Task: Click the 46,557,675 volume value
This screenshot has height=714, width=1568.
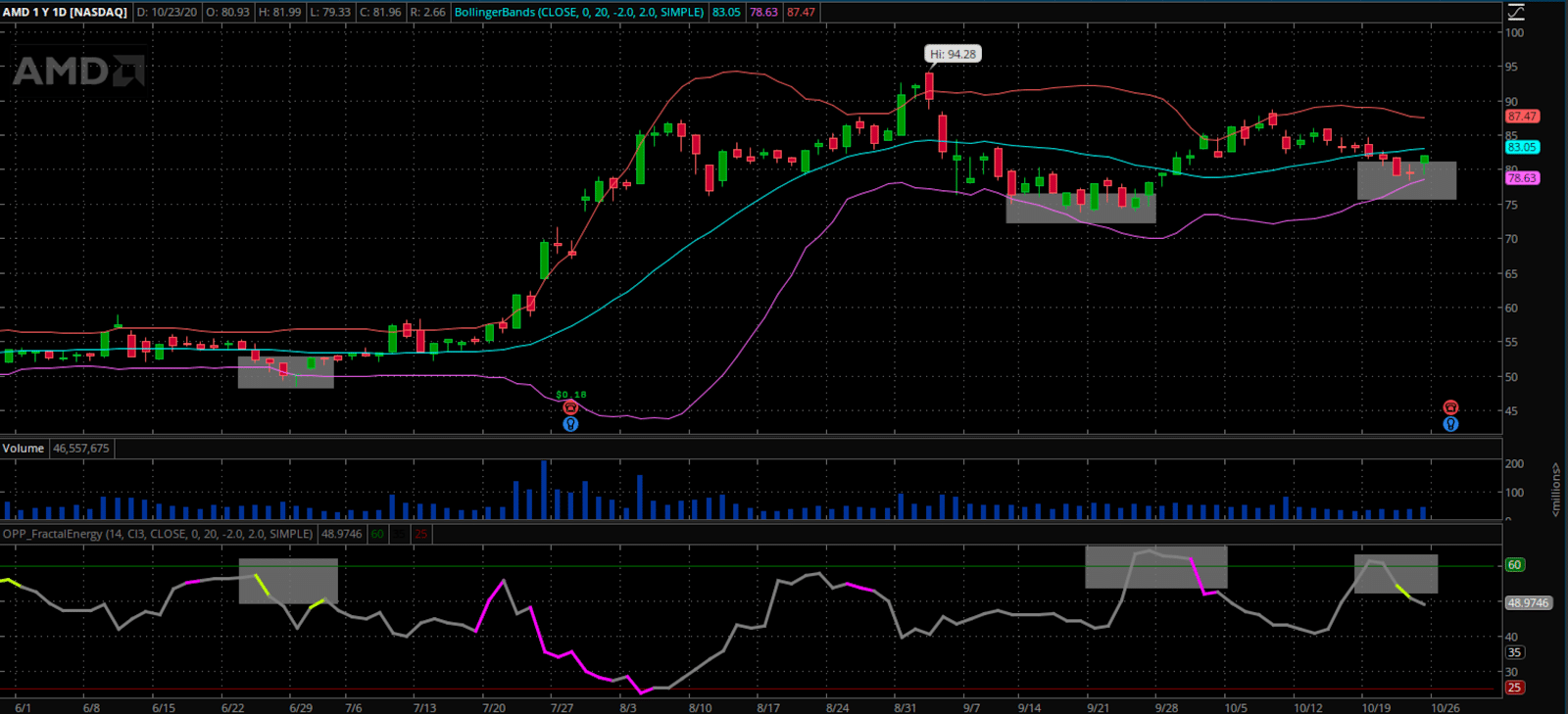Action: 81,448
